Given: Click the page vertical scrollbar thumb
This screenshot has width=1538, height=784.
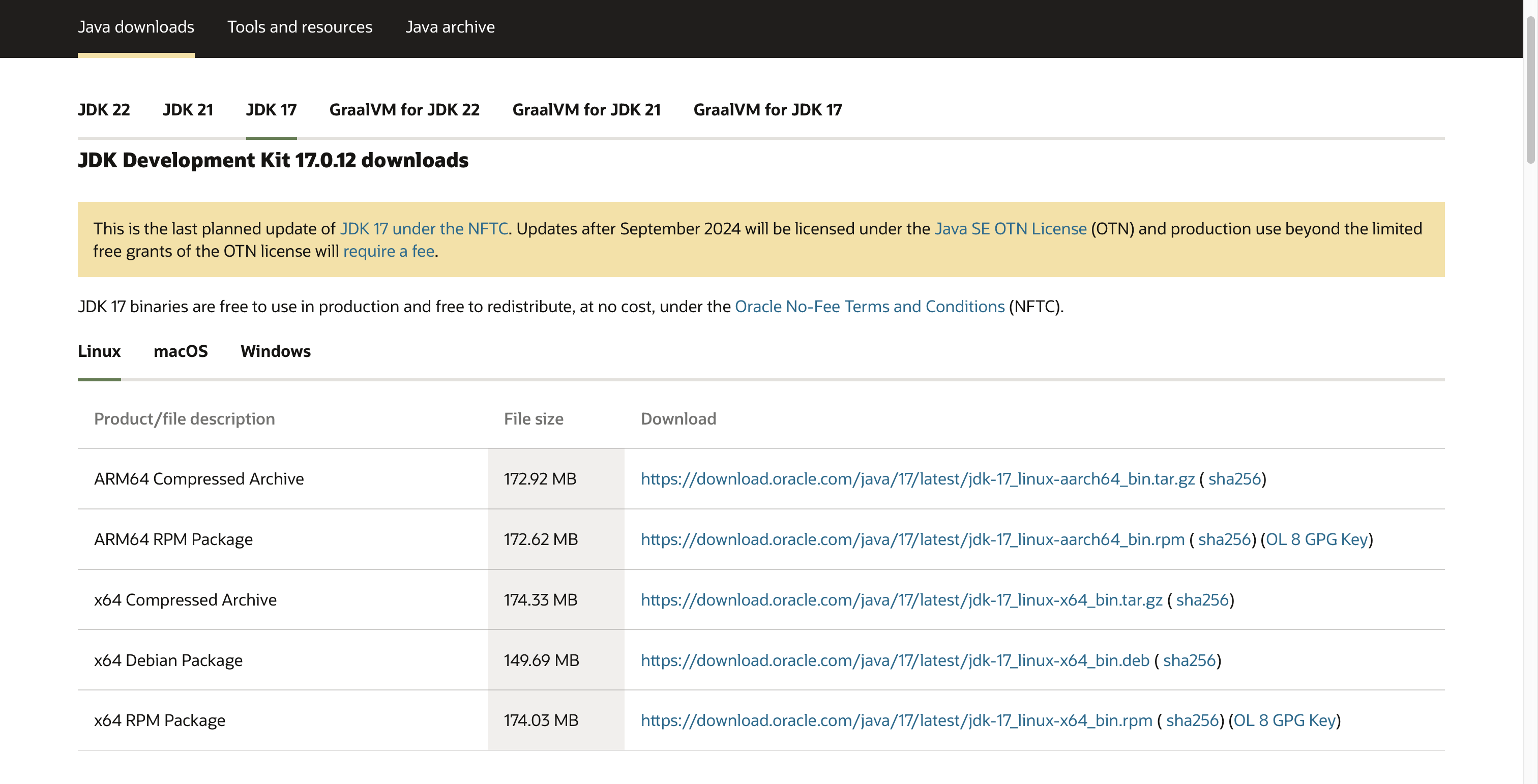Looking at the screenshot, I should (x=1530, y=89).
